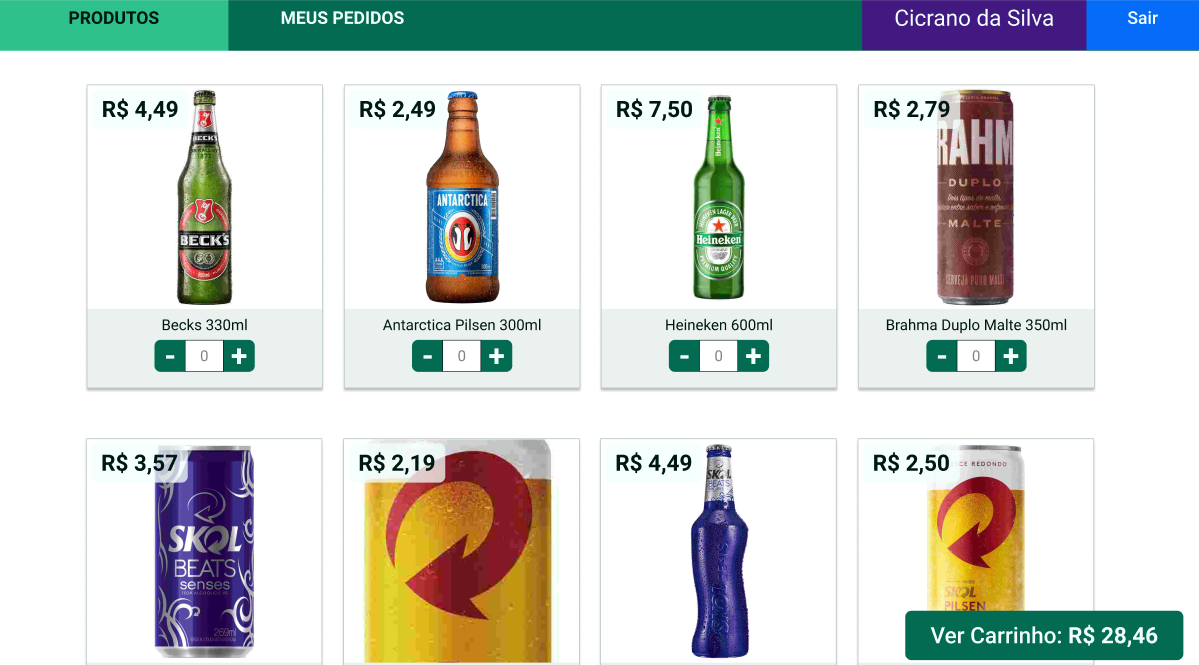Open the MEUS PEDIDOS tab
This screenshot has height=665, width=1199.
342,17
